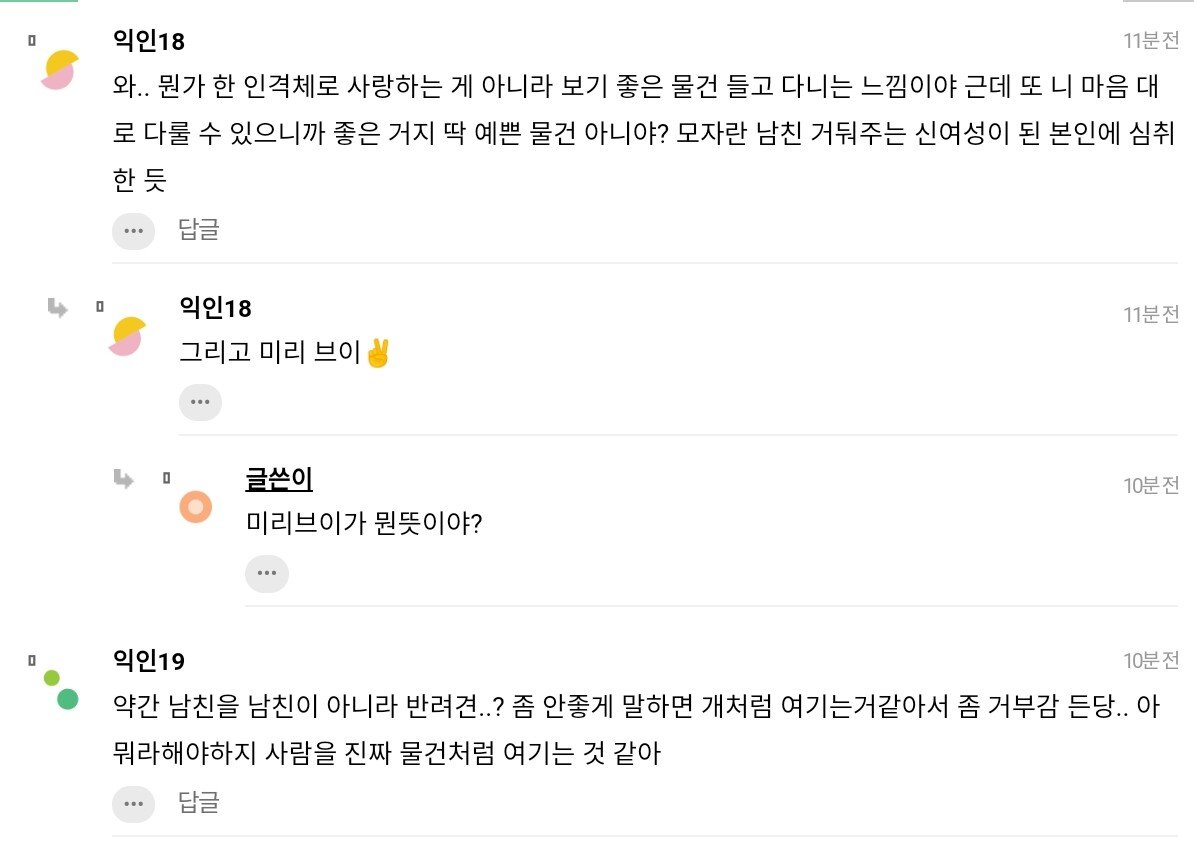Click 답글 under 익인18's top comment
Screen dimensions: 1194x845
pyautogui.click(x=198, y=230)
